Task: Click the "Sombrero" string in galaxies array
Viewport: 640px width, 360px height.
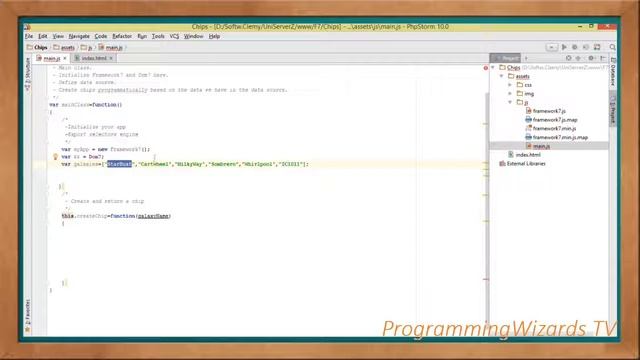Action: coord(223,164)
